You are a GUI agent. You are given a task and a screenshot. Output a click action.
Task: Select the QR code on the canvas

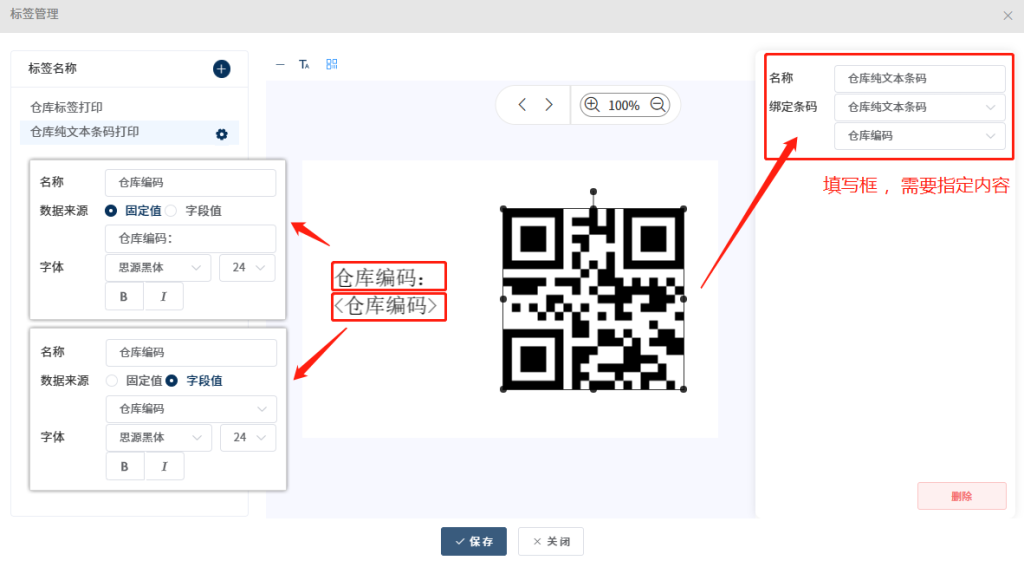[593, 299]
